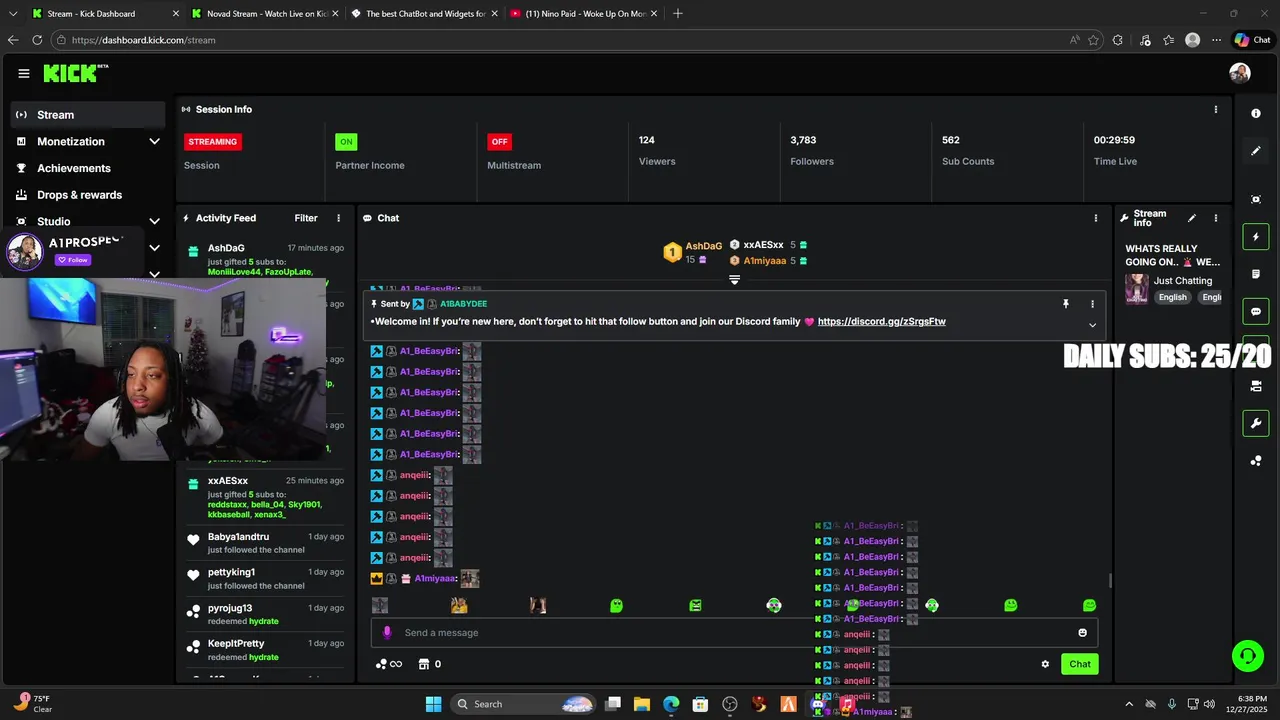This screenshot has height=720, width=1280.
Task: Refresh the browser page
Action: pos(37,40)
